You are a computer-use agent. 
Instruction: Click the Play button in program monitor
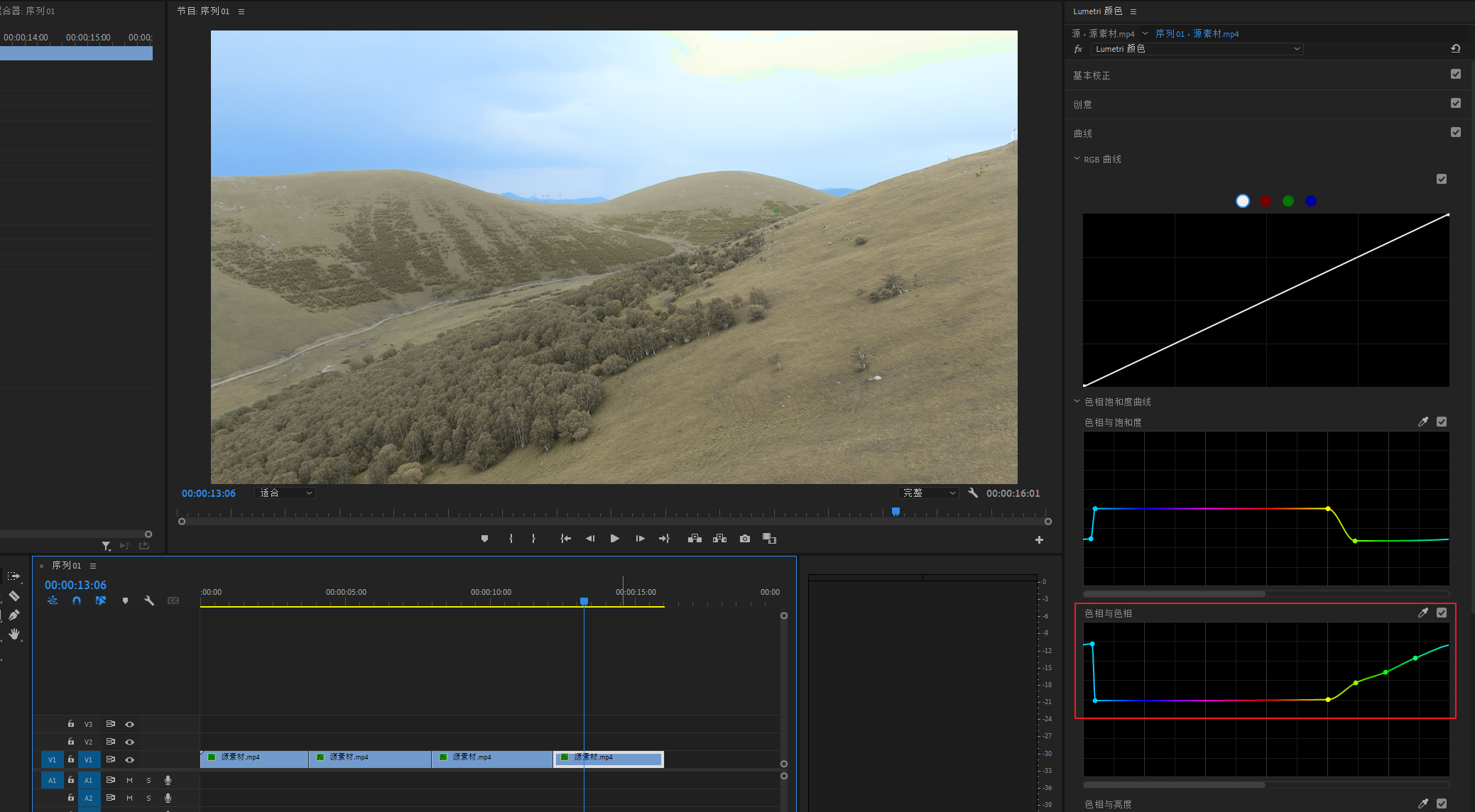[614, 539]
